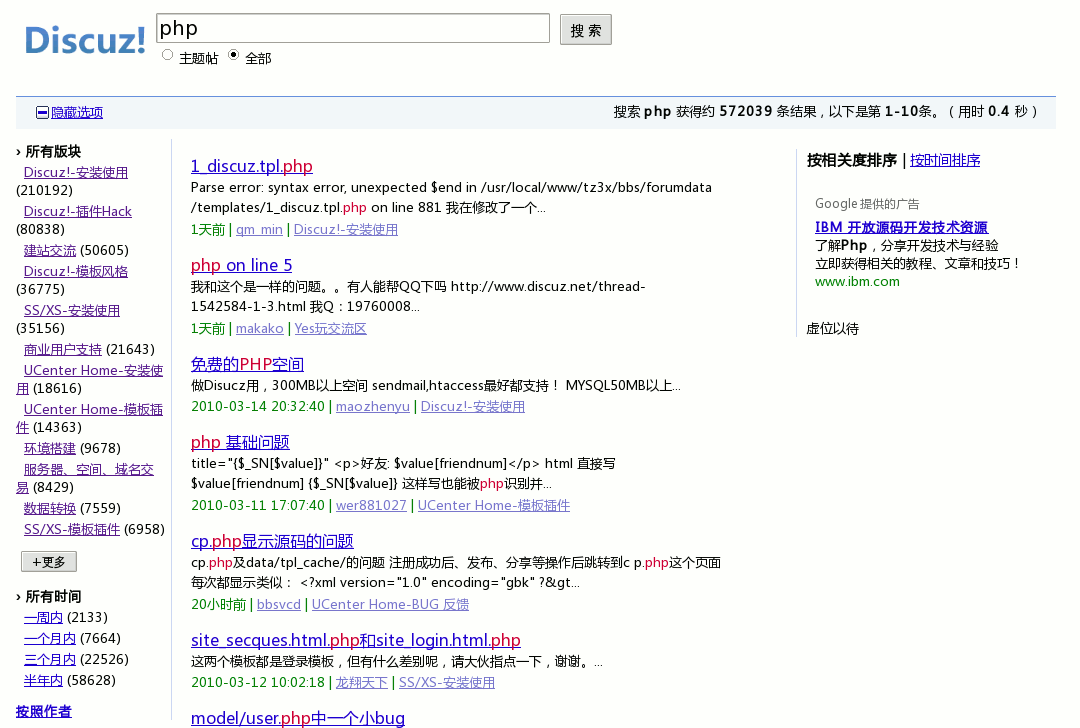
Task: Open result titled 1_discuz.tpl.php
Action: [x=251, y=166]
